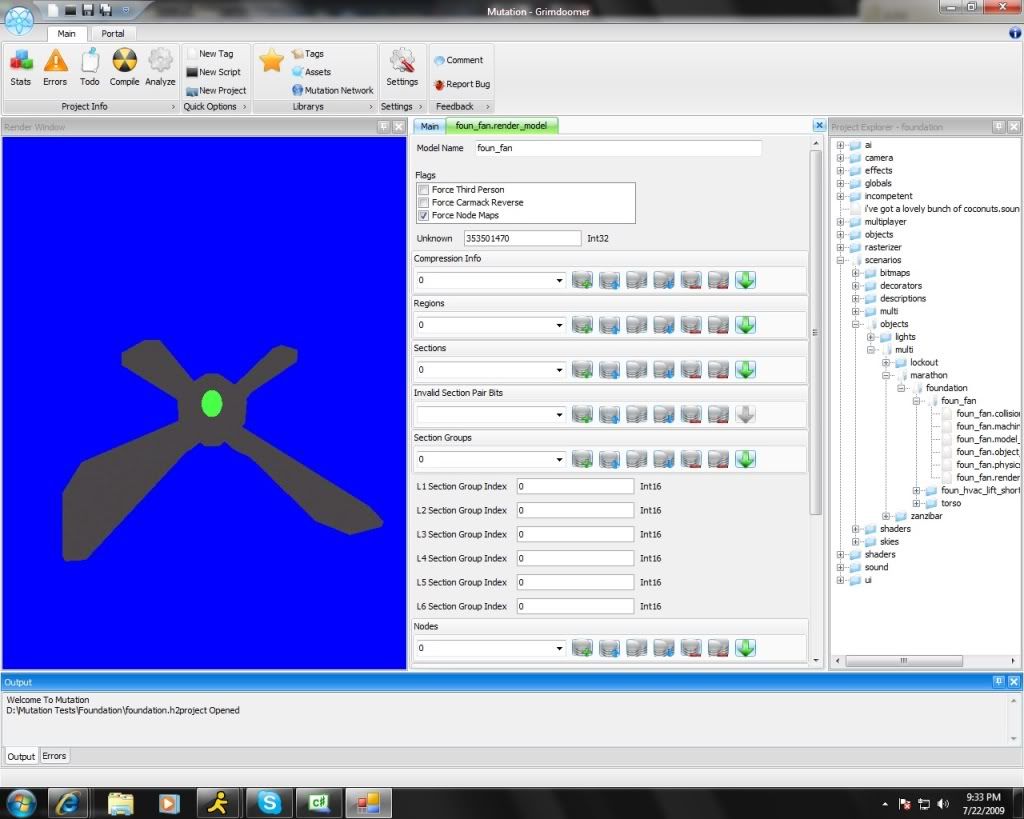The width and height of the screenshot is (1024, 819).
Task: Click the New Script button
Action: pyautogui.click(x=214, y=72)
